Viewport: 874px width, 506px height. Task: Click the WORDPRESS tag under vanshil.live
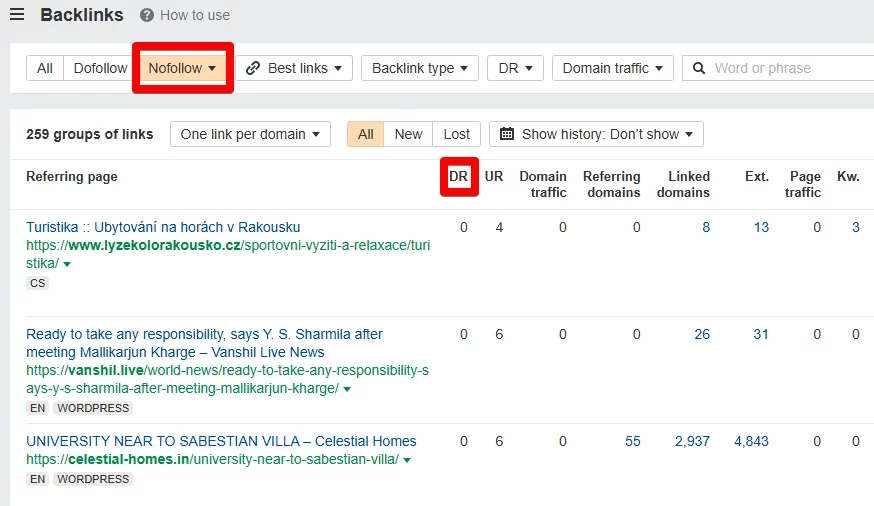(x=93, y=408)
